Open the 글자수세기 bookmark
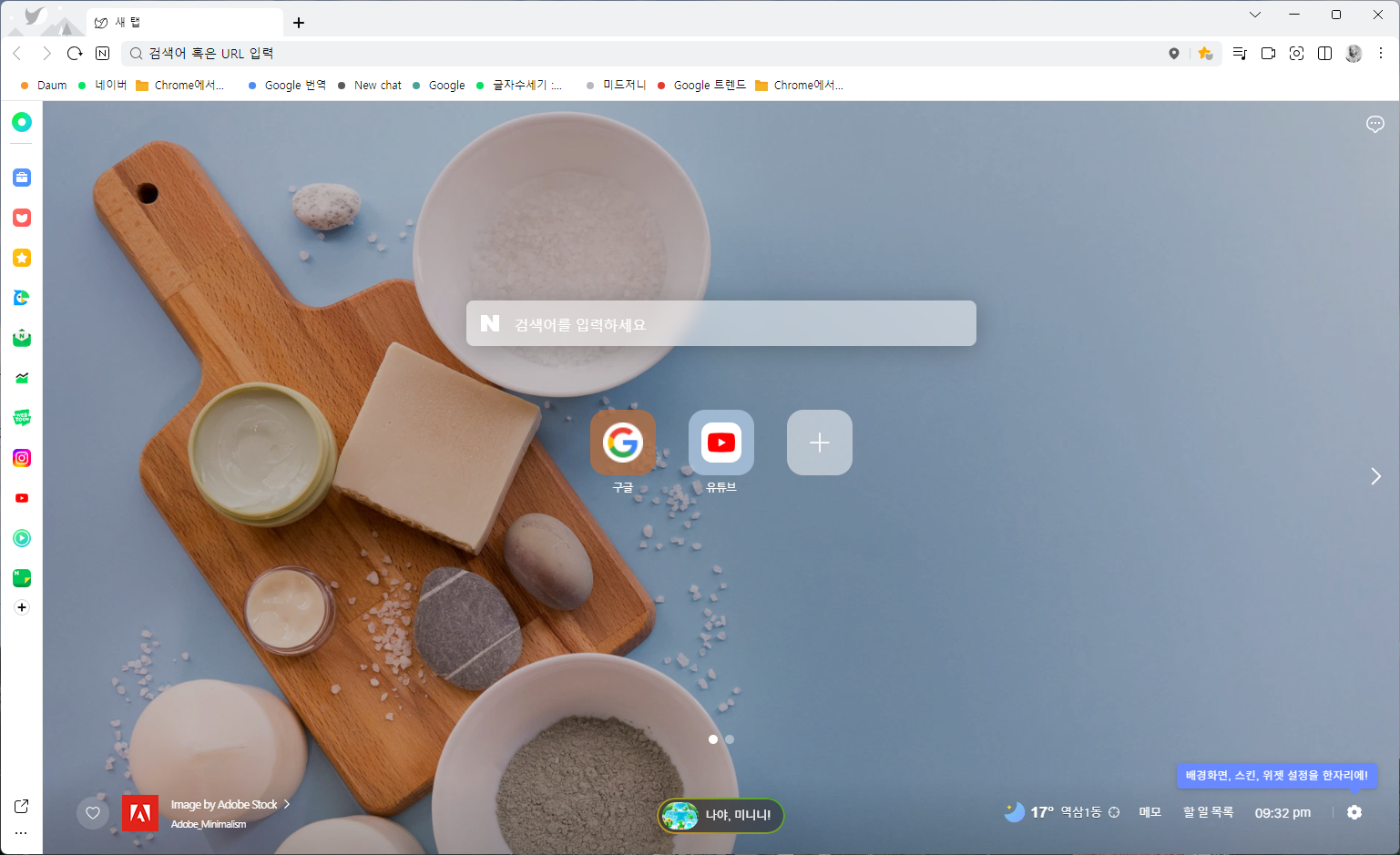This screenshot has height=855, width=1400. pos(518,85)
